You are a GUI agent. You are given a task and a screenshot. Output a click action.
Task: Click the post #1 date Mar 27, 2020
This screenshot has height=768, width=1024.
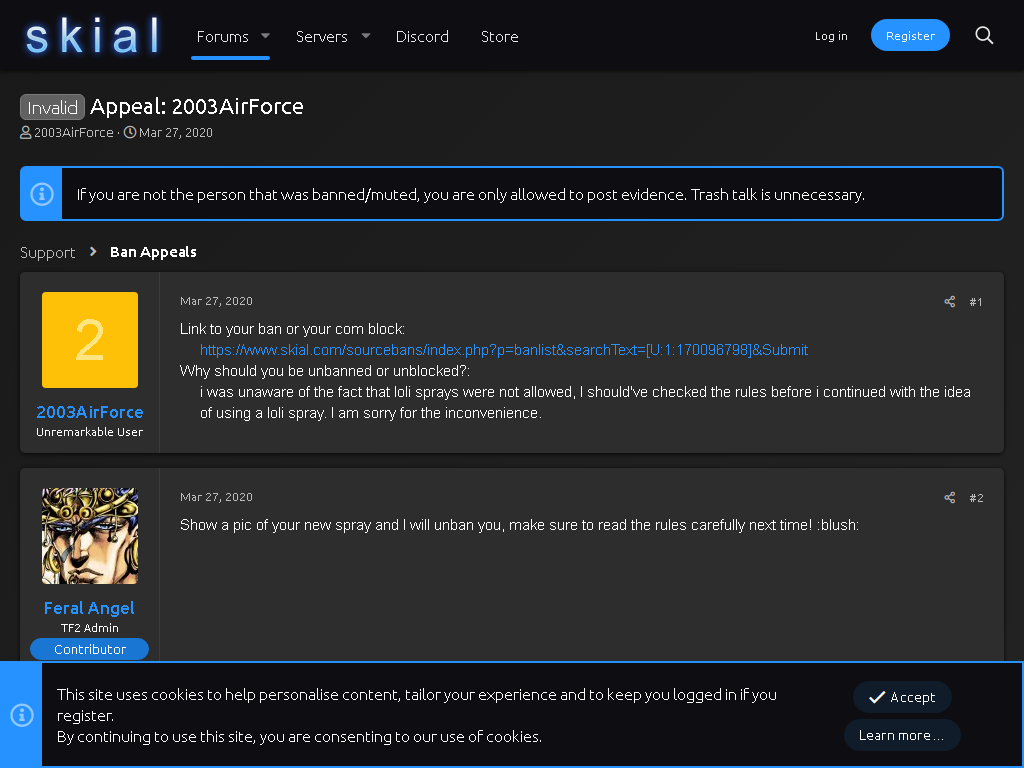216,301
